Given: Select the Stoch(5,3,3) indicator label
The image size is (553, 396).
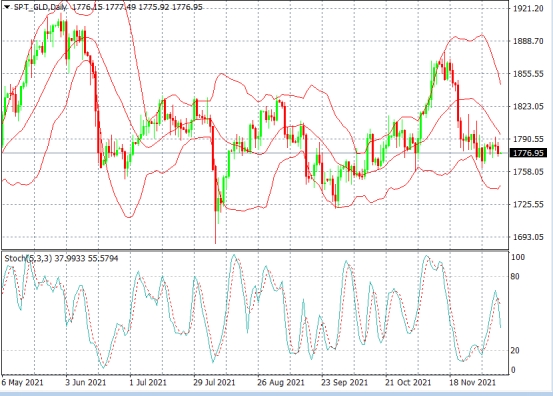Looking at the screenshot, I should click(28, 258).
